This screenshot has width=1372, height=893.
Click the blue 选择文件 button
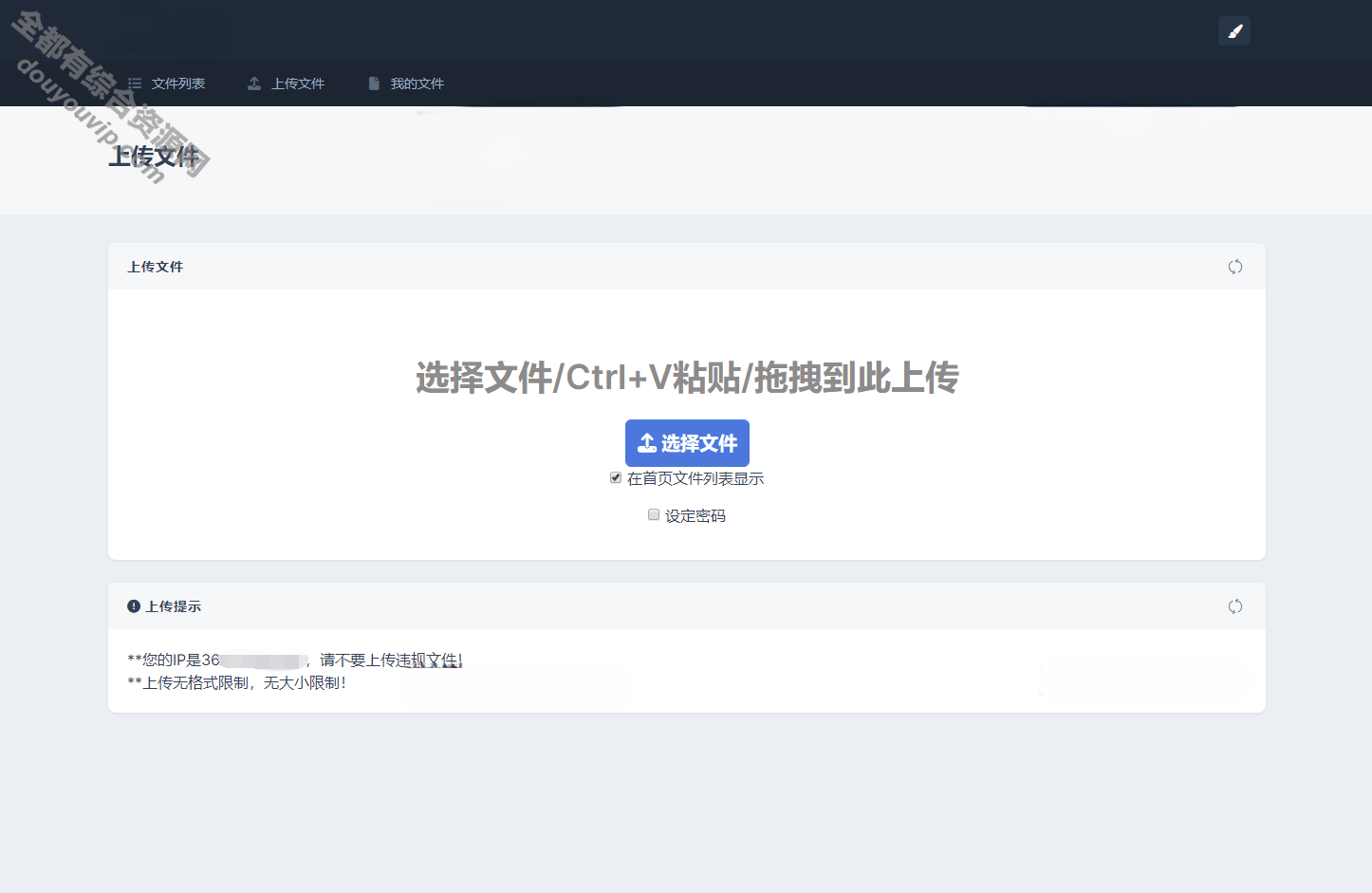(x=687, y=443)
